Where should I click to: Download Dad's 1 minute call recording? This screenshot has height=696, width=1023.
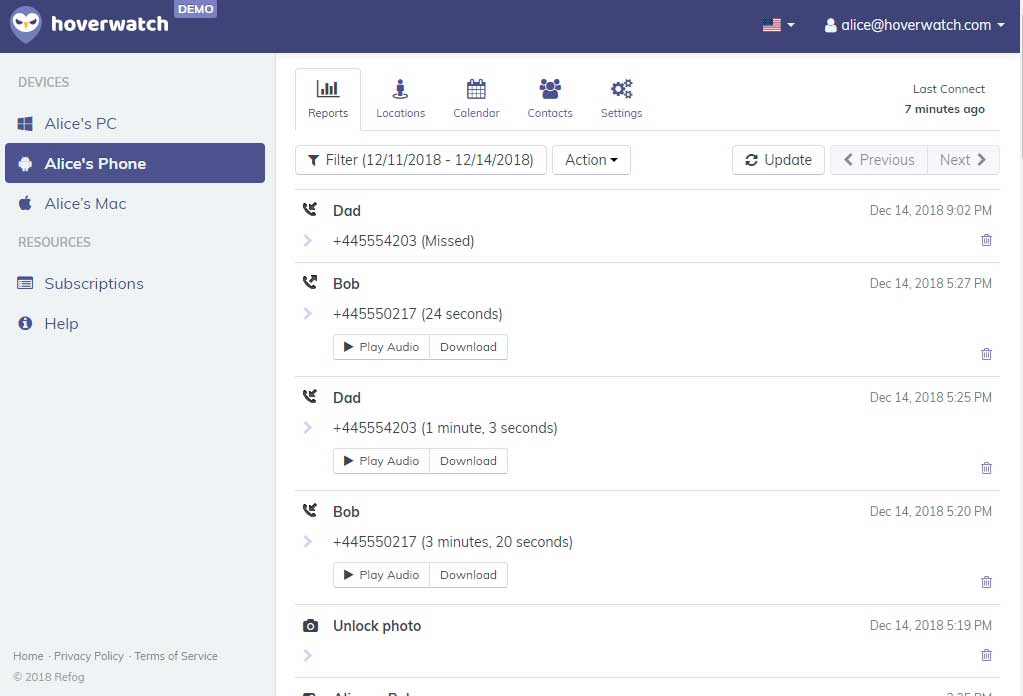(x=468, y=461)
